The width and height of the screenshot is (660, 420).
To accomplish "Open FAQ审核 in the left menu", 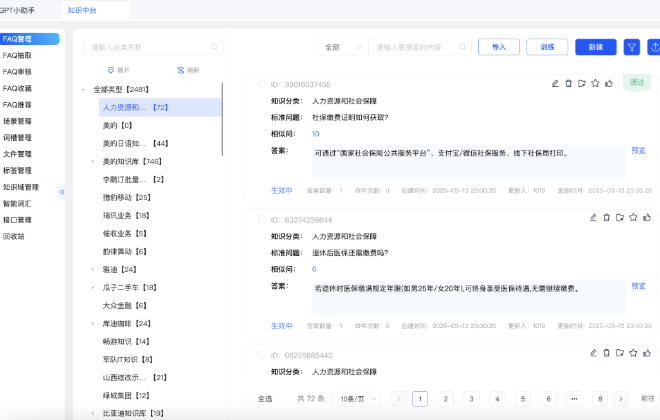I will tap(18, 72).
